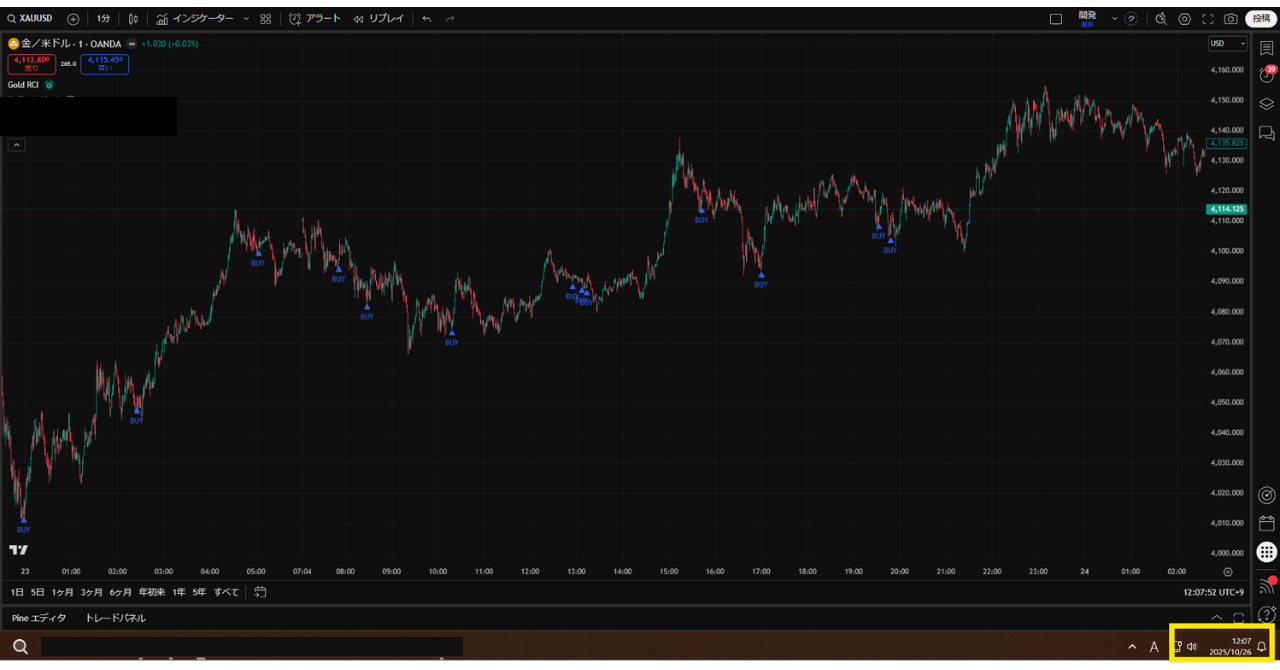1280x670 pixels.
Task: Click the 投稿 publish button
Action: tap(1261, 19)
